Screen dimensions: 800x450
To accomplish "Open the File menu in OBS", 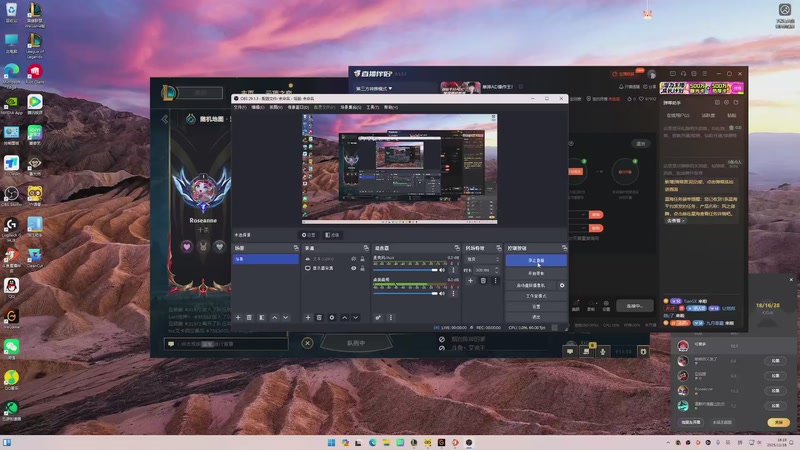I will tap(240, 107).
